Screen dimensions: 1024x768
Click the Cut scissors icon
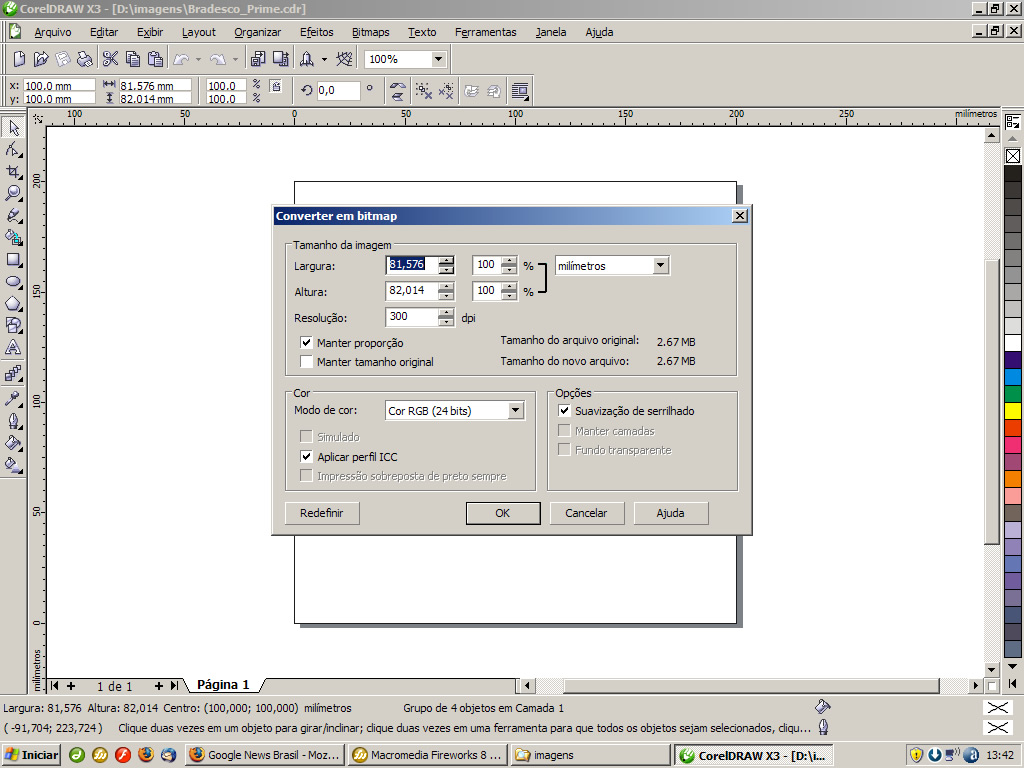pos(110,59)
